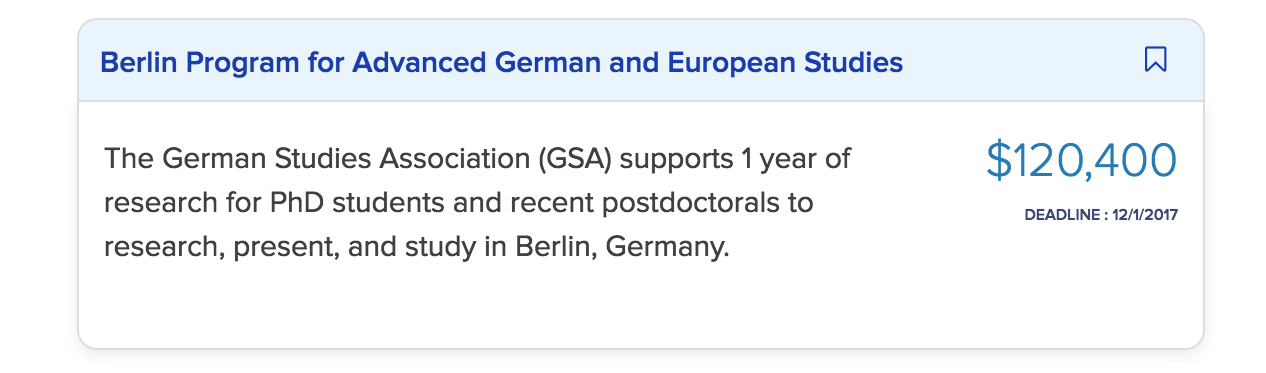This screenshot has width=1266, height=373.
Task: Bookmark the Berlin Program fellowship
Action: click(x=1155, y=60)
